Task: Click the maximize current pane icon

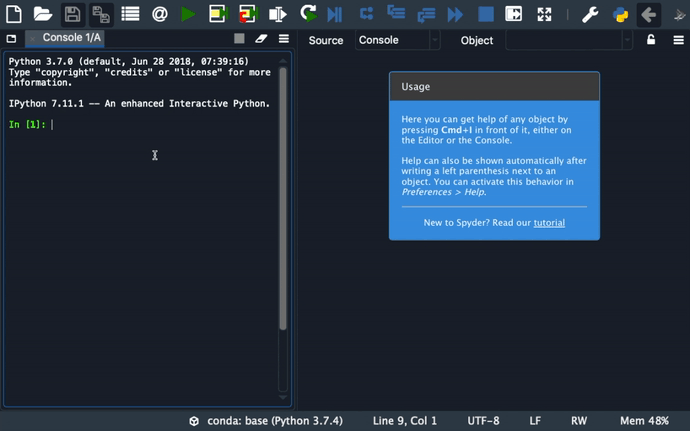Action: pyautogui.click(x=544, y=14)
